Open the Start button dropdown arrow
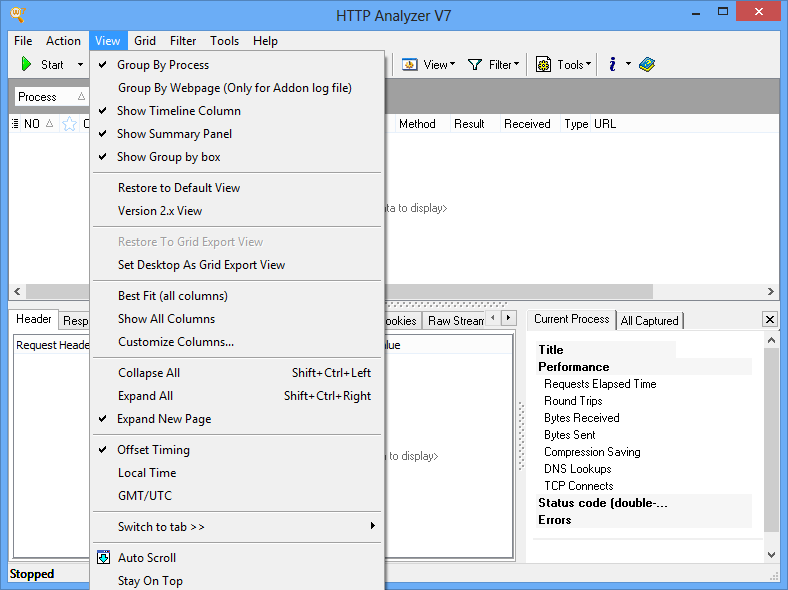 click(x=80, y=64)
